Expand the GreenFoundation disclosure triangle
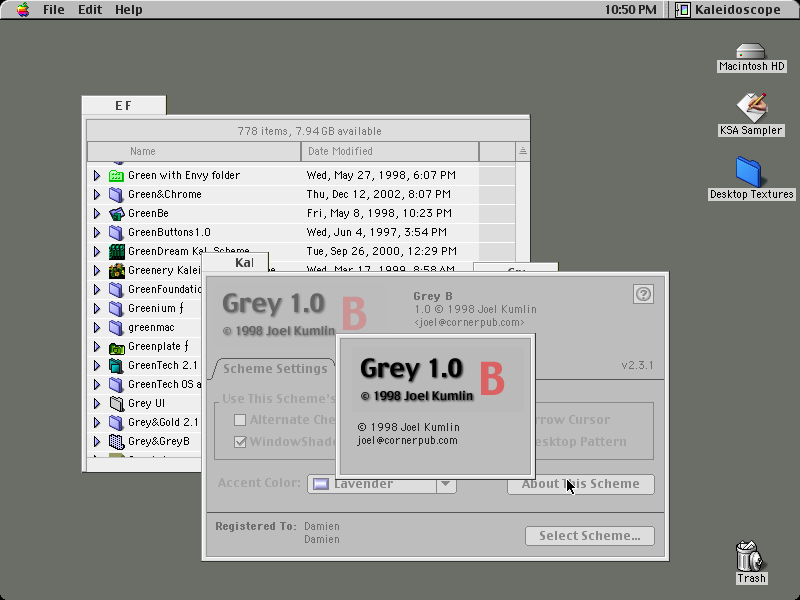The width and height of the screenshot is (800, 600). tap(97, 289)
